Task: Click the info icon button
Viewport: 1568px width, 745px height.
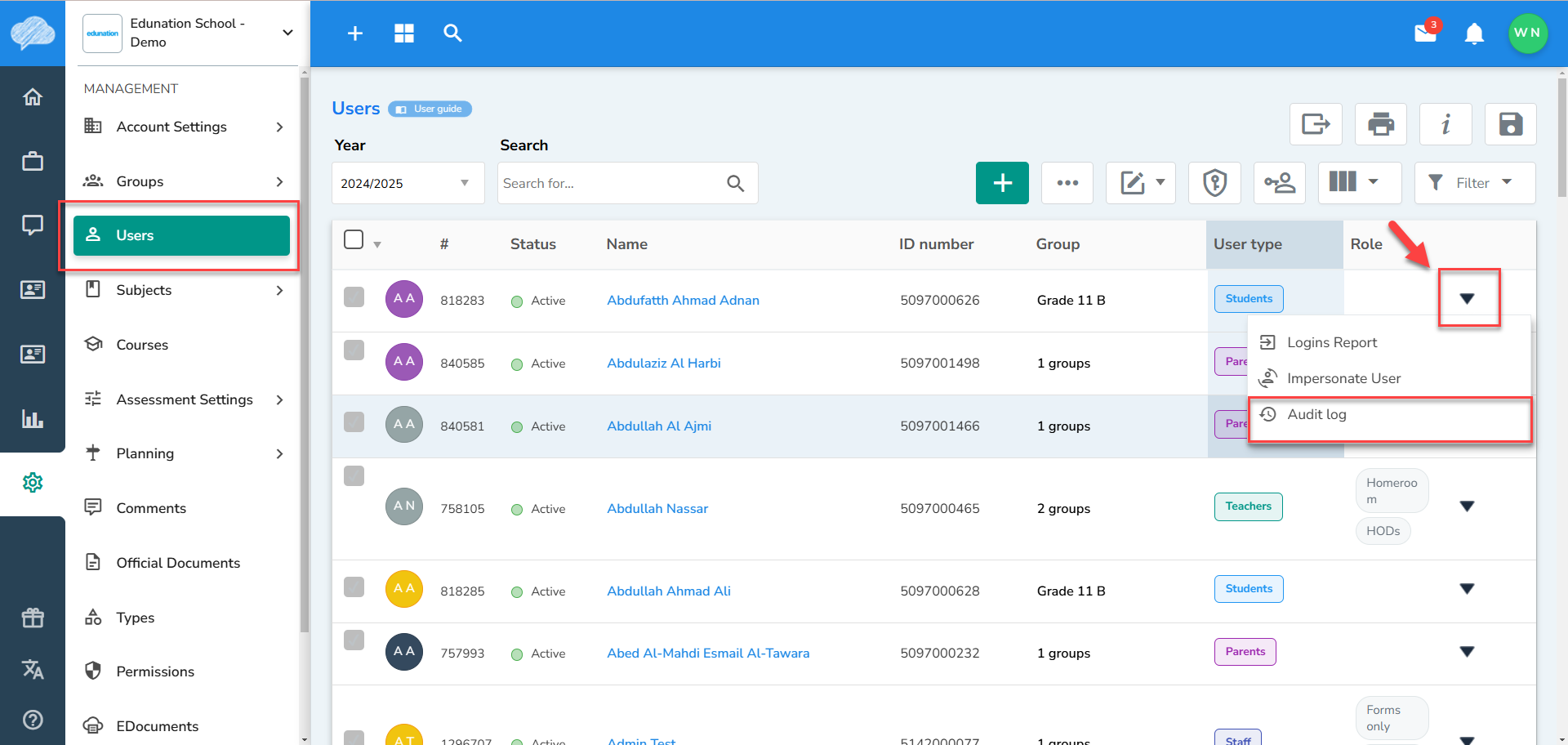Action: click(1445, 124)
